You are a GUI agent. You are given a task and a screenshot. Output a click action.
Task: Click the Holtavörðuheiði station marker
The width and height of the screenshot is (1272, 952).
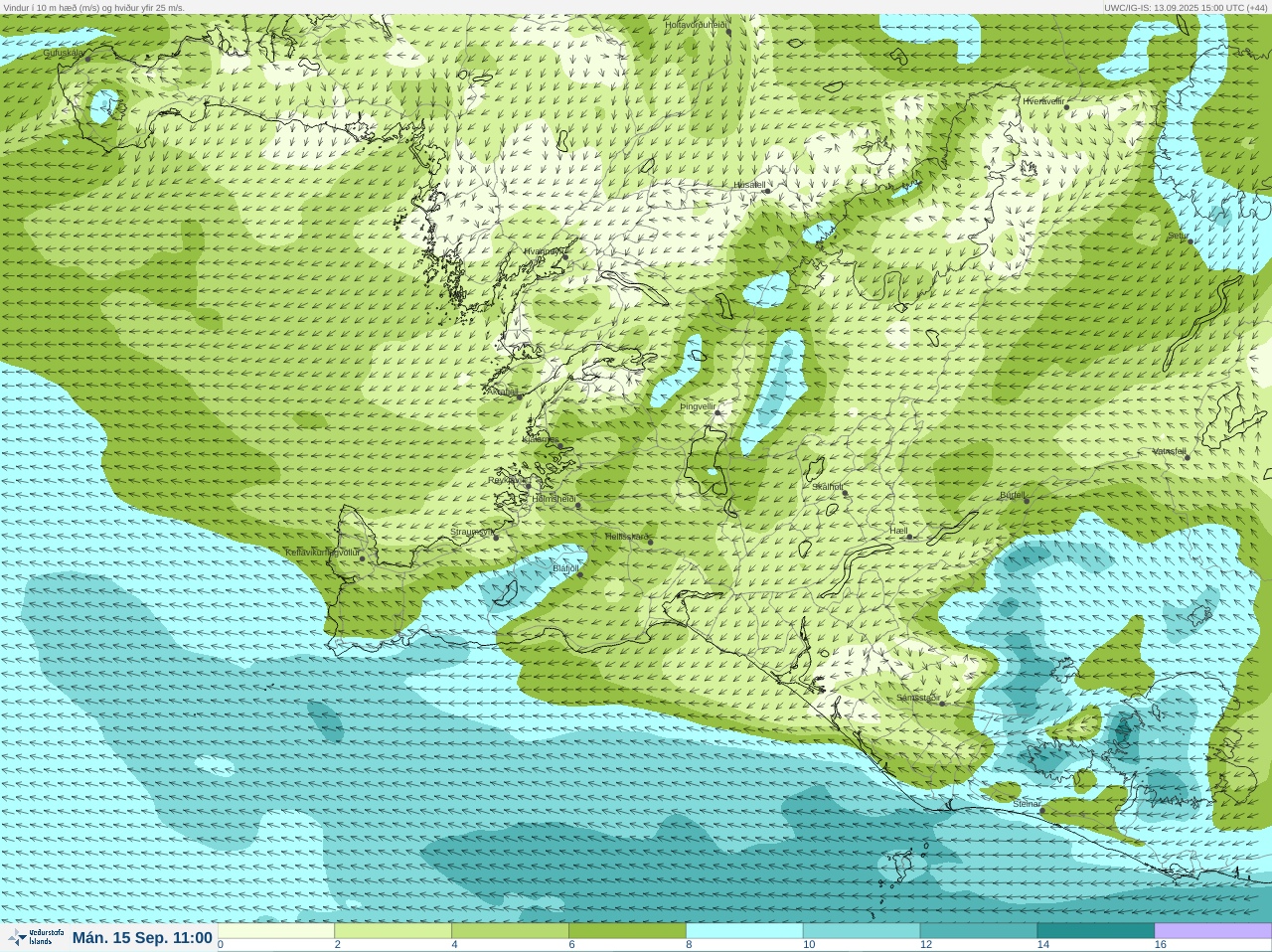[x=728, y=32]
